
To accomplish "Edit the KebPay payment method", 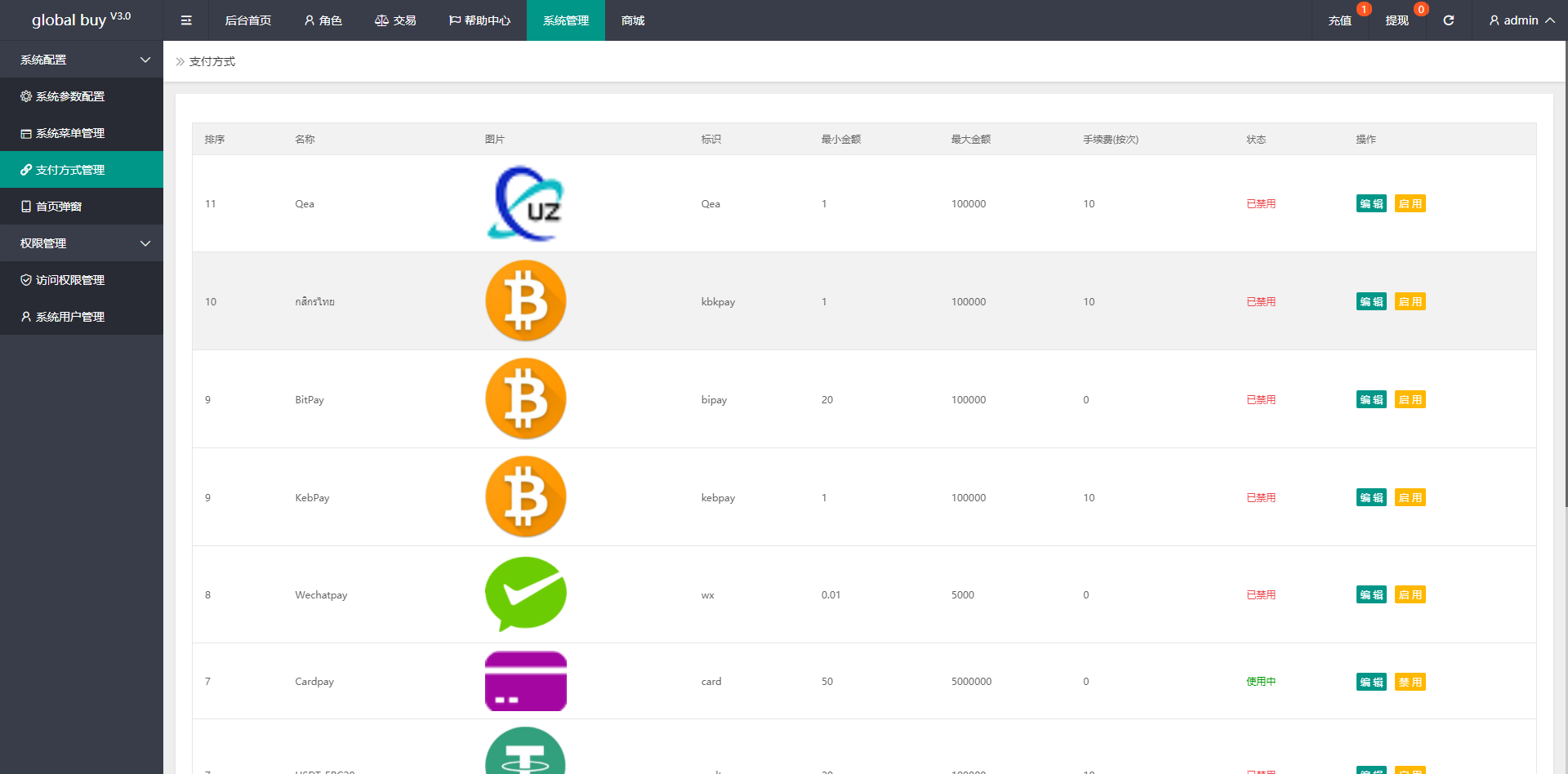I will (1371, 497).
